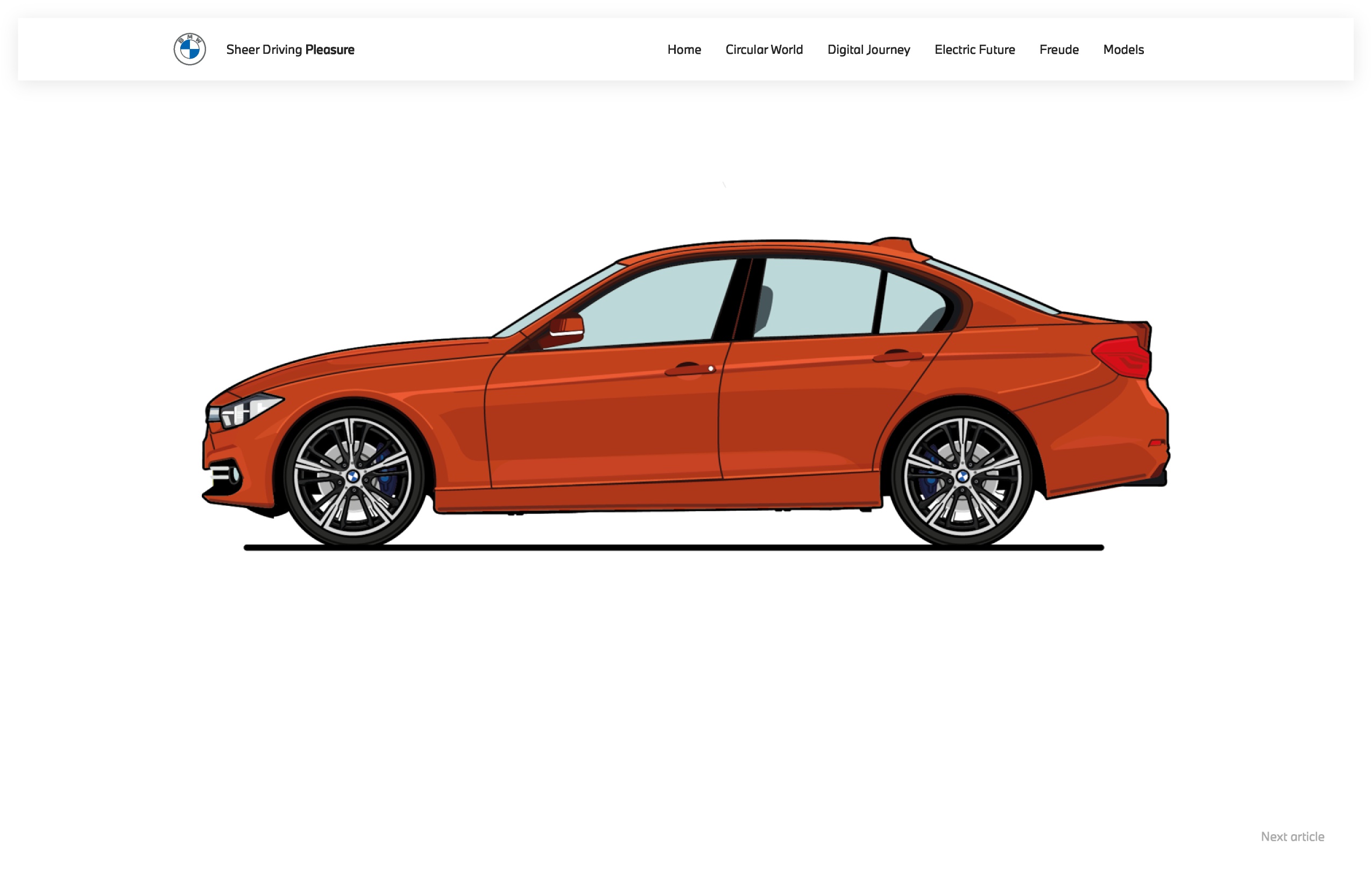The height and width of the screenshot is (888, 1372).
Task: Click the BMW roundel logo
Action: click(189, 49)
